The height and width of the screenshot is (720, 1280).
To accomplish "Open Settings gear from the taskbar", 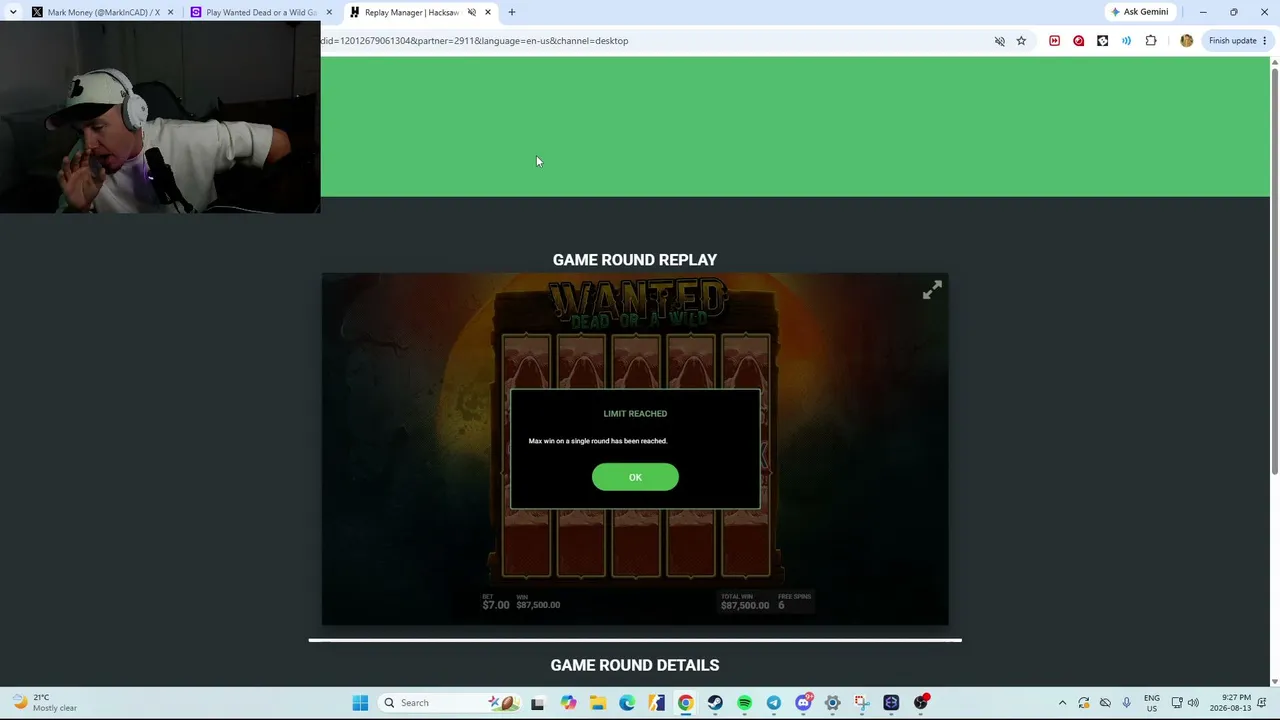I will coord(832,703).
